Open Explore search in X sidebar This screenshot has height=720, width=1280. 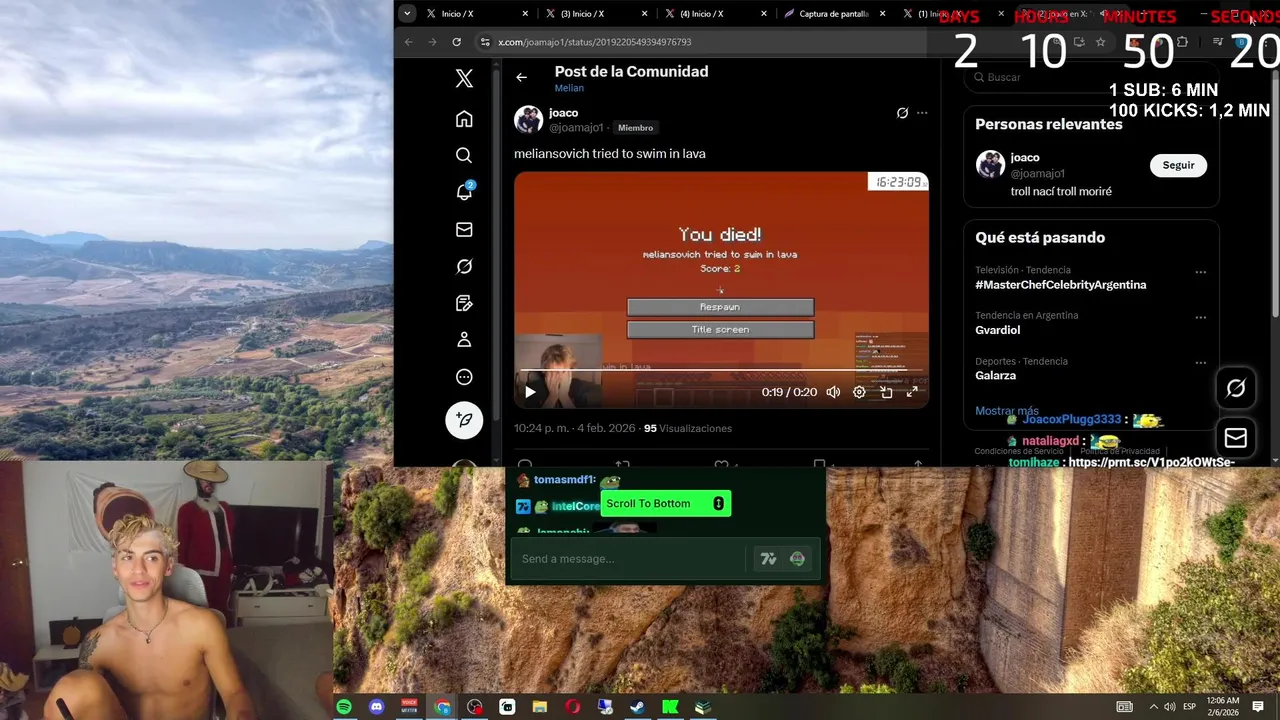[x=464, y=155]
